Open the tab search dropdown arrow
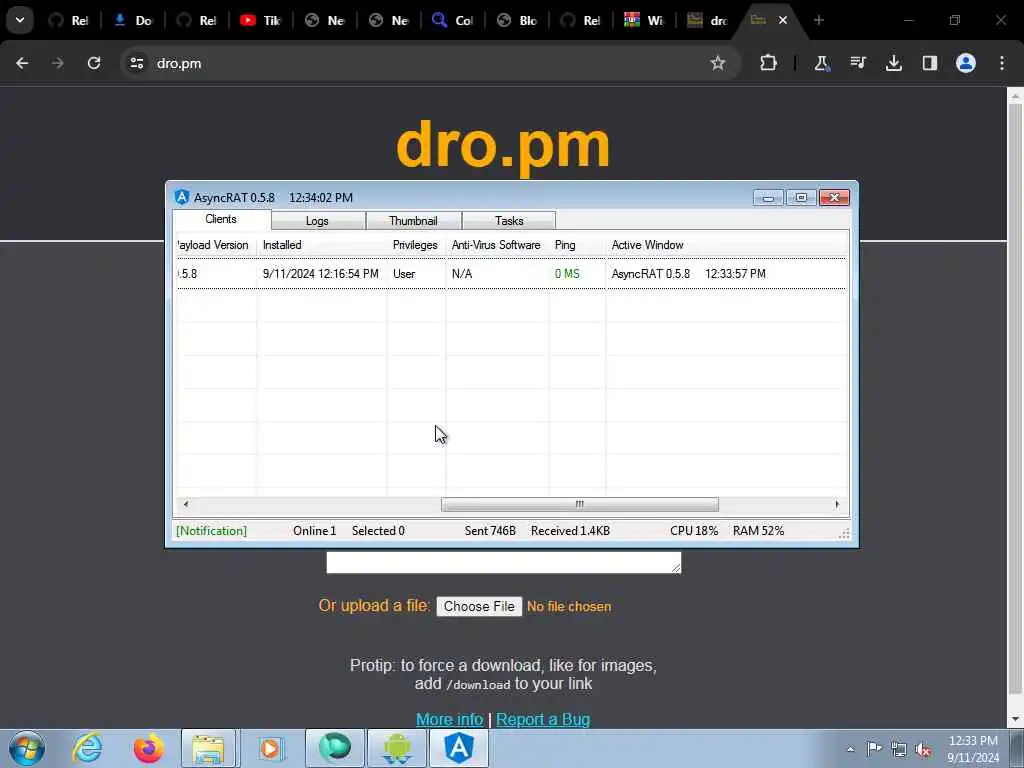 click(x=20, y=20)
